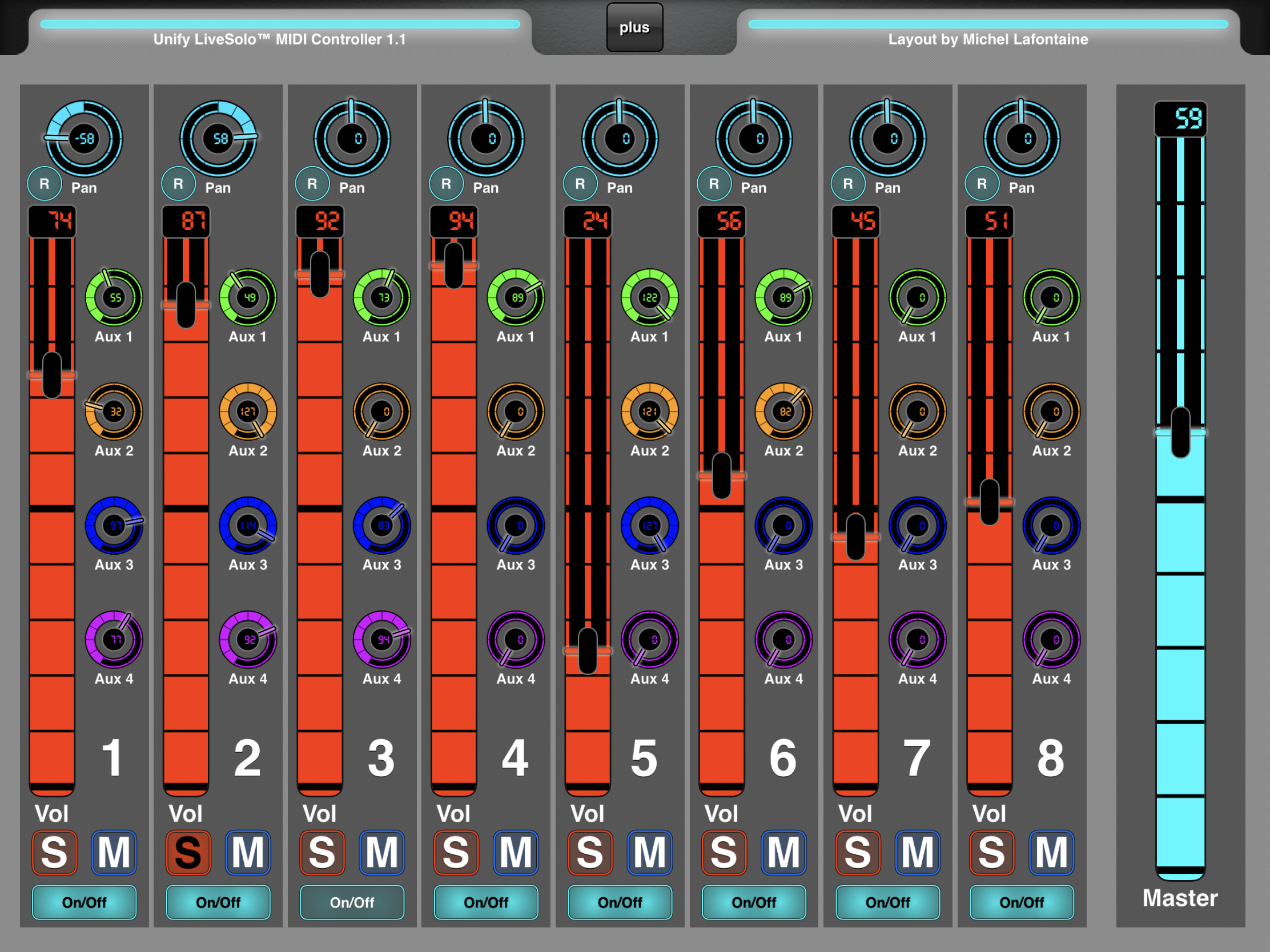The image size is (1270, 952).
Task: Mute channel 4 with M button
Action: [x=516, y=853]
